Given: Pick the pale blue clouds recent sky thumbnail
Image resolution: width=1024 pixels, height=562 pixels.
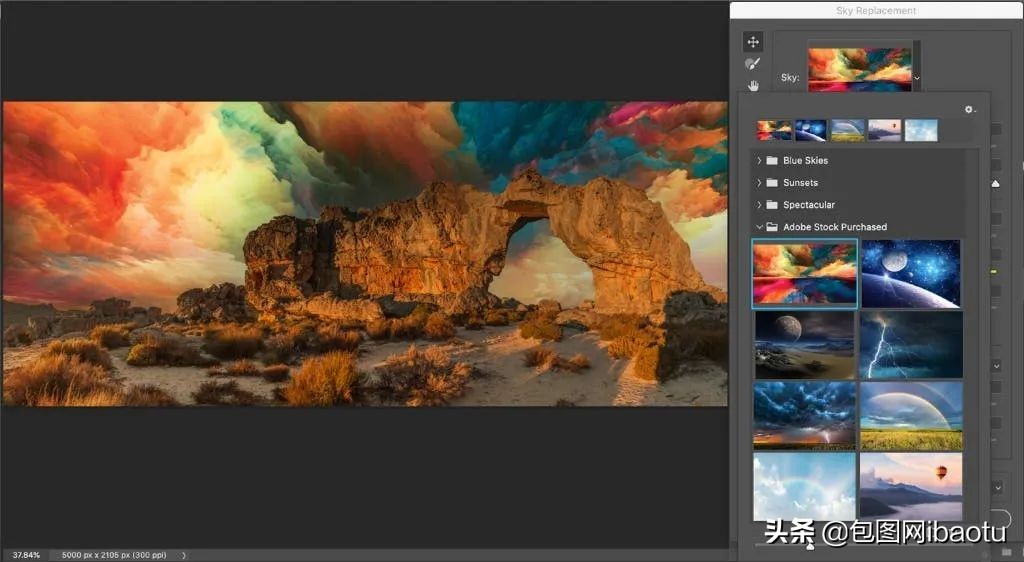Looking at the screenshot, I should (x=921, y=131).
